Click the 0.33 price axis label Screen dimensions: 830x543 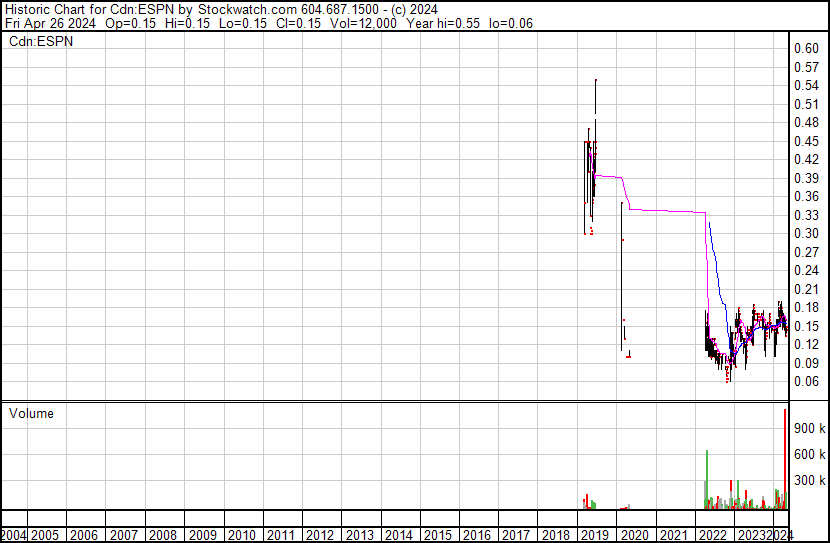806,215
